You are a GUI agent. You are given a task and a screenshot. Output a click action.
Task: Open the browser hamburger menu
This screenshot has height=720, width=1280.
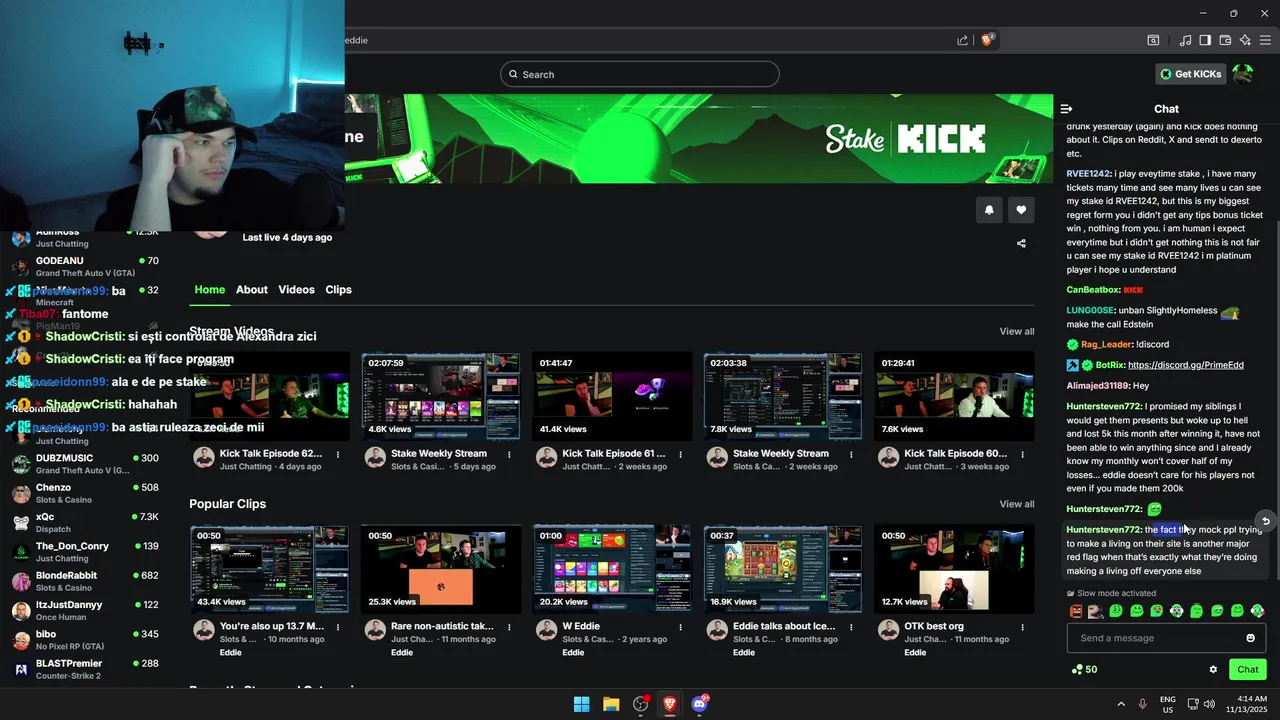pyautogui.click(x=1265, y=40)
